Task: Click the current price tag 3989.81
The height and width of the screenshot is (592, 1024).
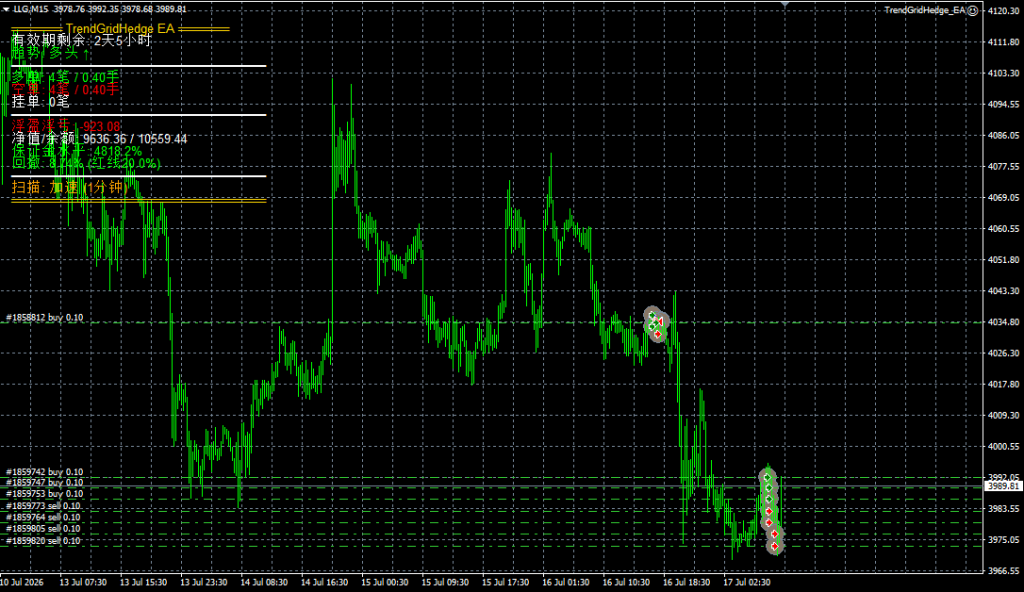Action: 1003,486
